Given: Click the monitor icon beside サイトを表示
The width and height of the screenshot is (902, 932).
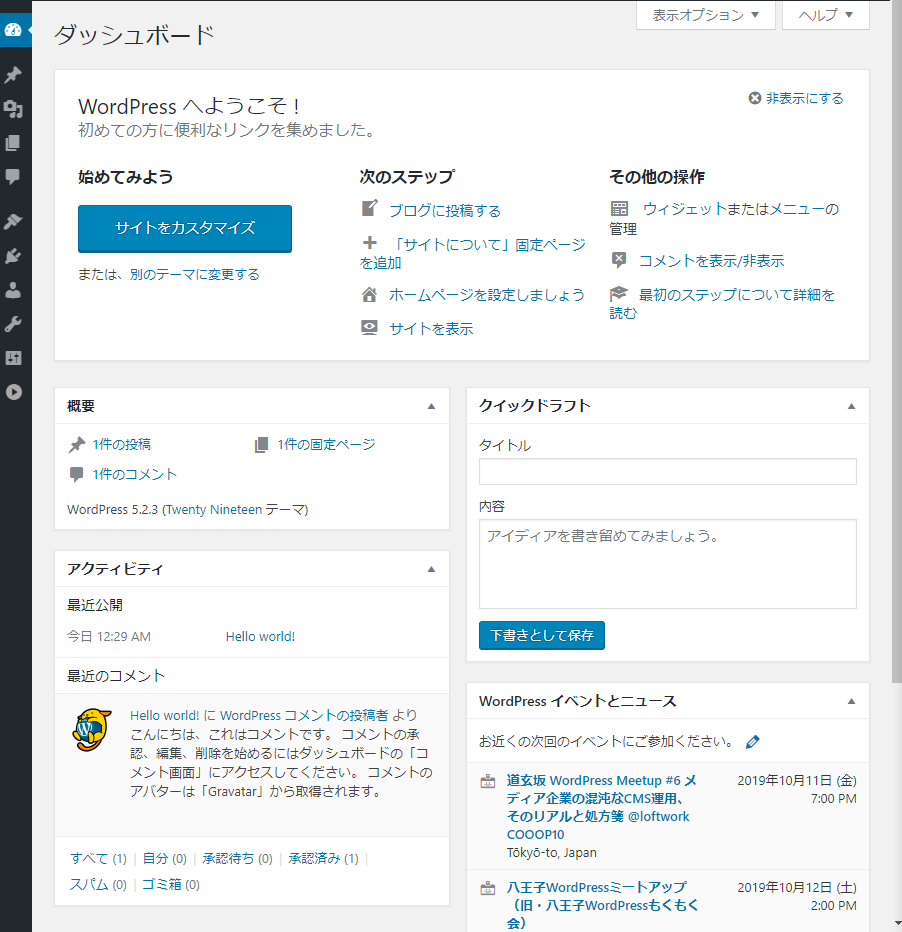Looking at the screenshot, I should [370, 328].
